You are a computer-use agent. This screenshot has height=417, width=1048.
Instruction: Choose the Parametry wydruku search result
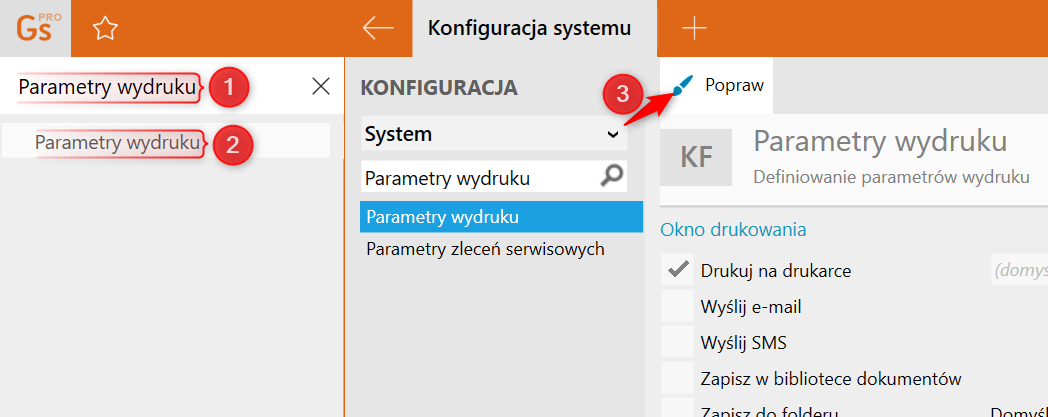point(117,142)
